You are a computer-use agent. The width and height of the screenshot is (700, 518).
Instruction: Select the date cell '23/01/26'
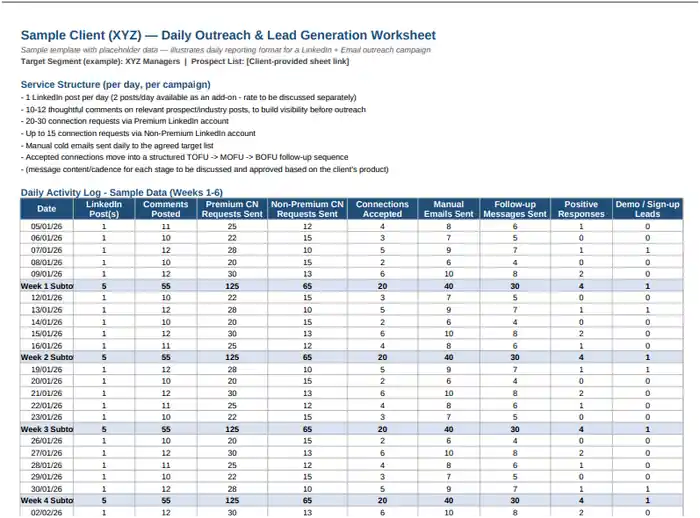(46, 417)
